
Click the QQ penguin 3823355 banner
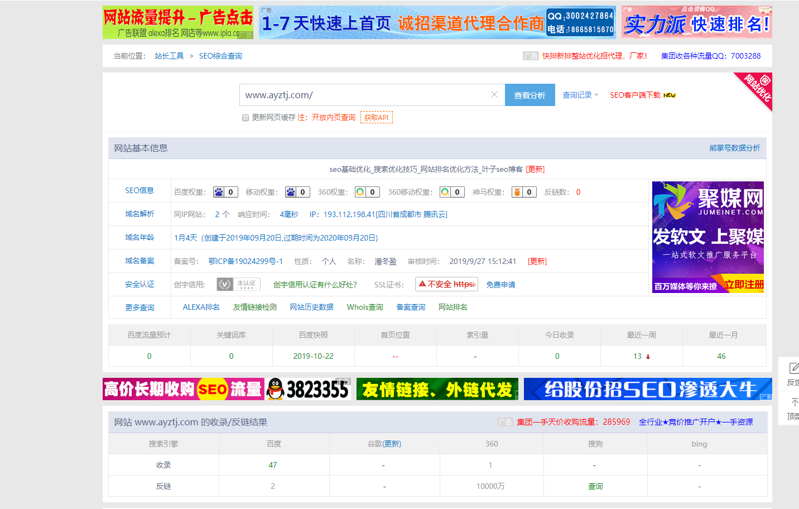click(x=308, y=389)
